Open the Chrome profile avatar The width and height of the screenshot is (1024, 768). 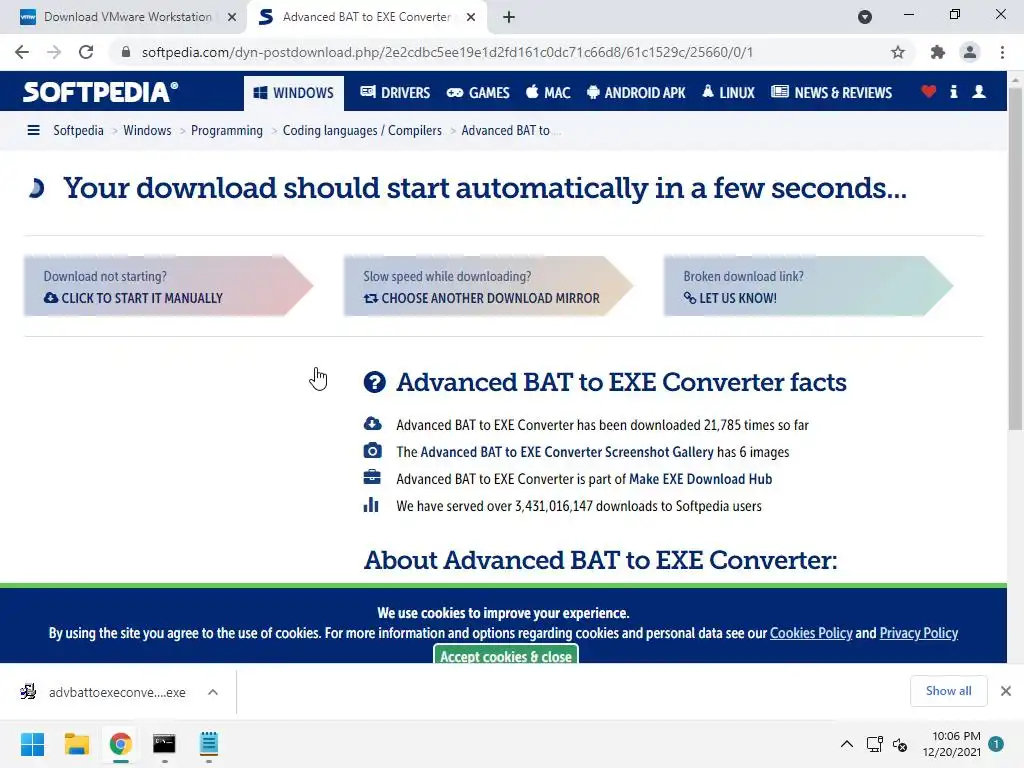click(x=970, y=52)
